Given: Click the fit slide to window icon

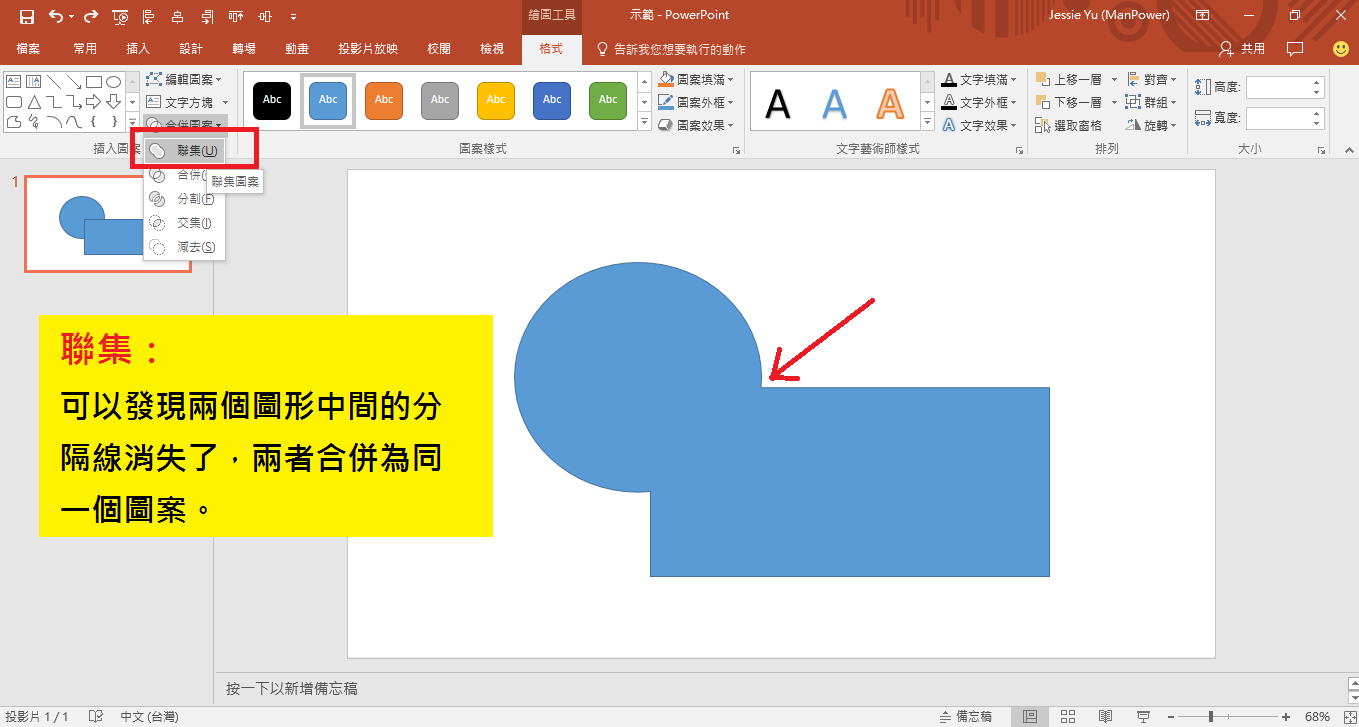Looking at the screenshot, I should [x=1343, y=716].
